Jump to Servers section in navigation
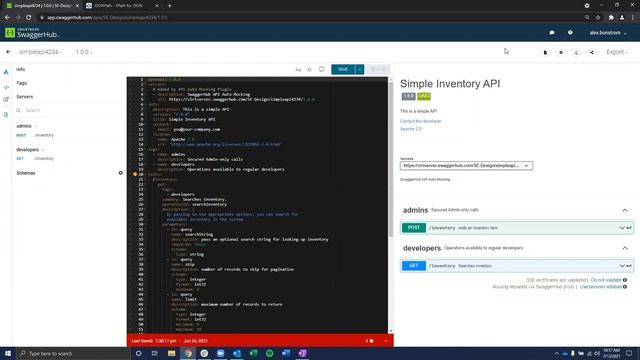 point(24,97)
